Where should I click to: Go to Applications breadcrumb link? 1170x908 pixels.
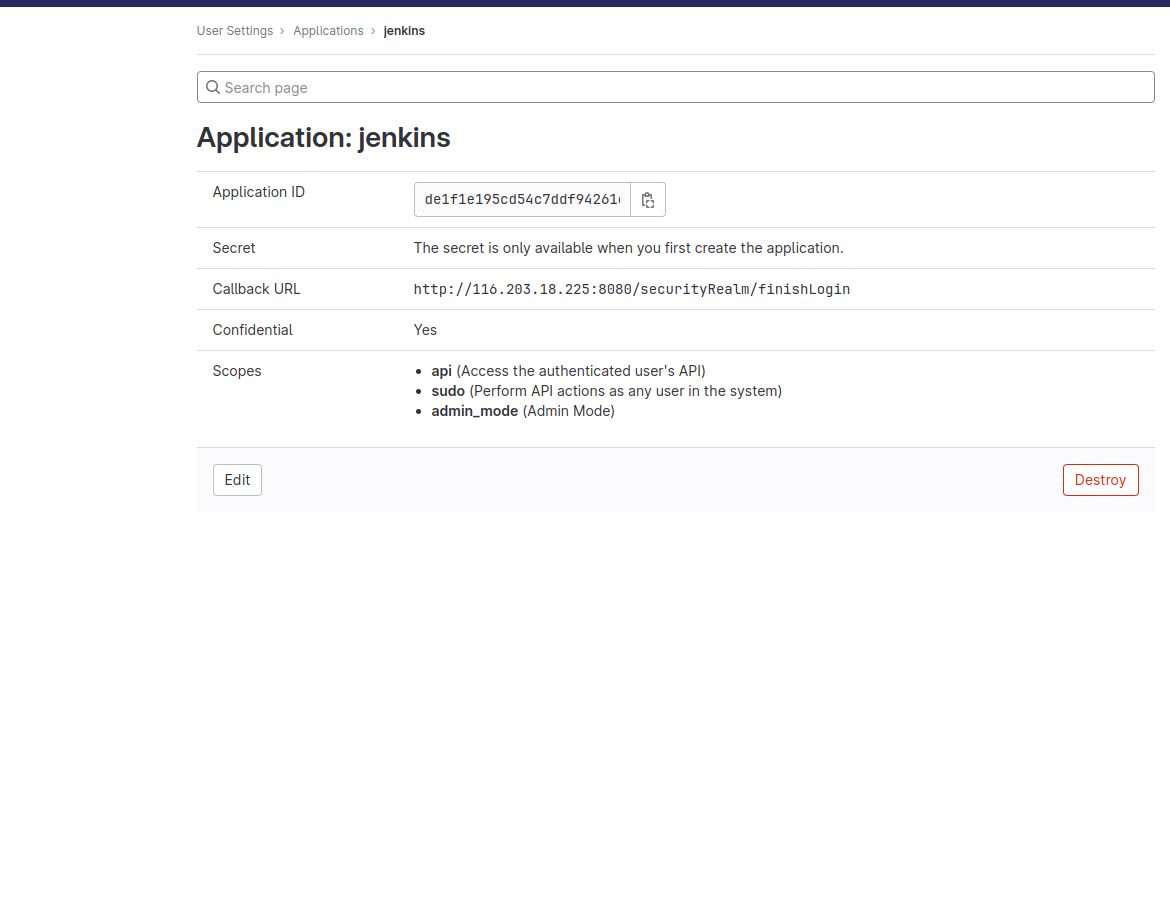click(328, 31)
